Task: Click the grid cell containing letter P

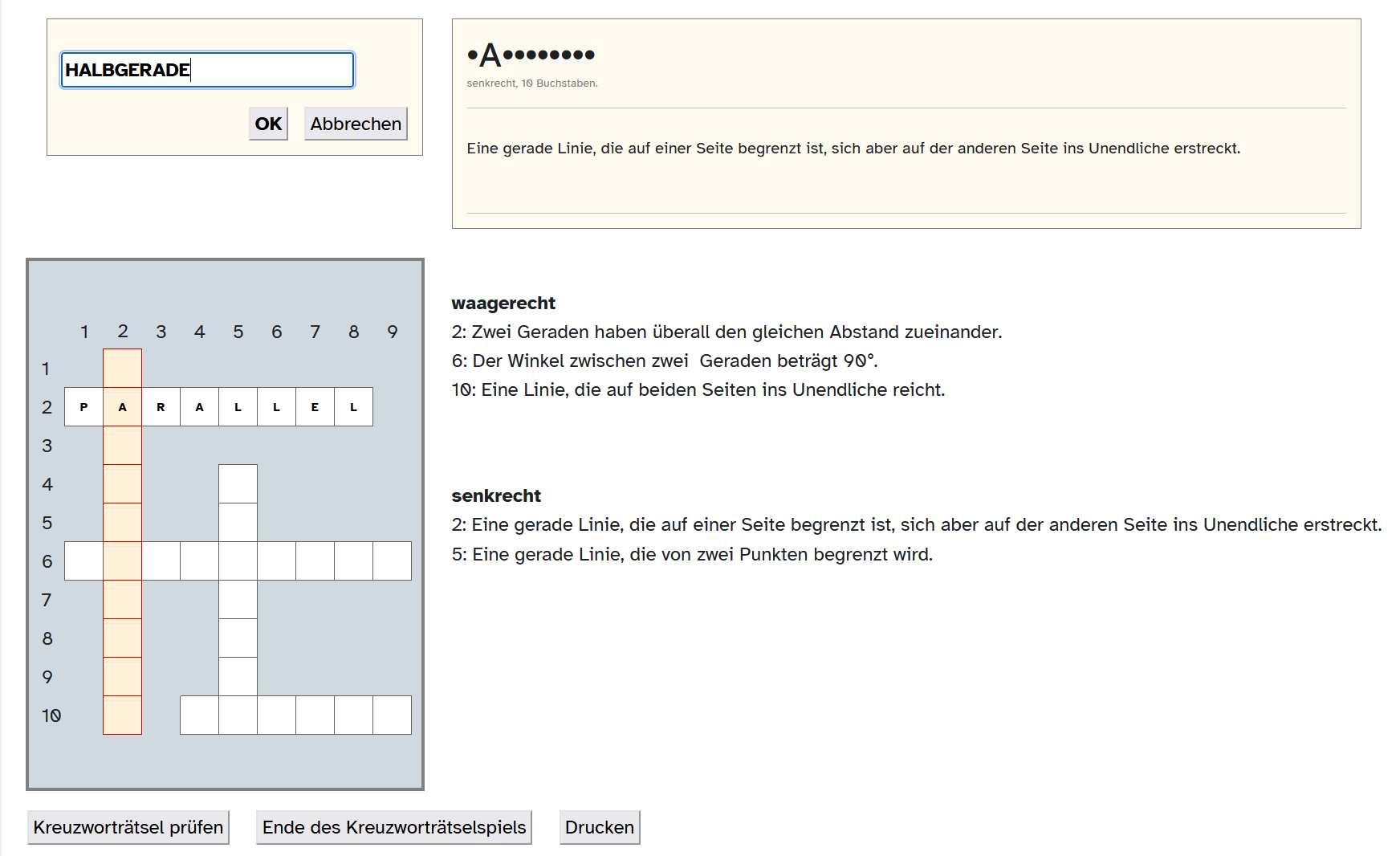Action: [83, 407]
